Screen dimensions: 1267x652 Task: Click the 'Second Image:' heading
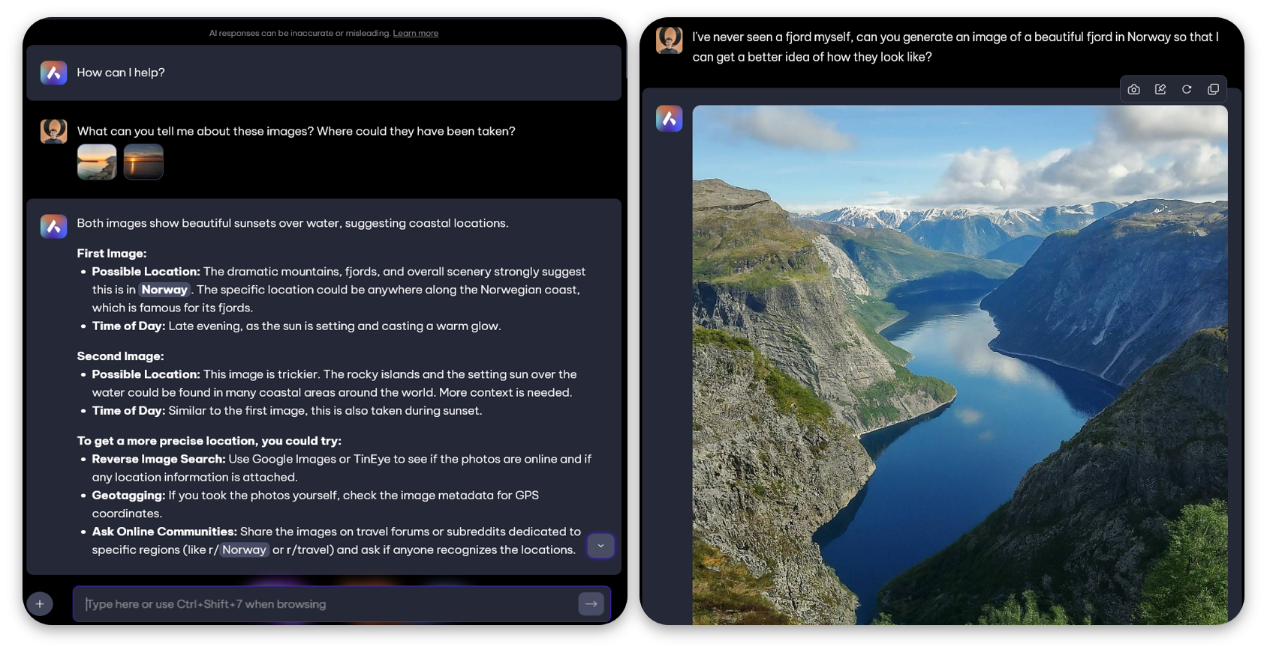[x=120, y=356]
